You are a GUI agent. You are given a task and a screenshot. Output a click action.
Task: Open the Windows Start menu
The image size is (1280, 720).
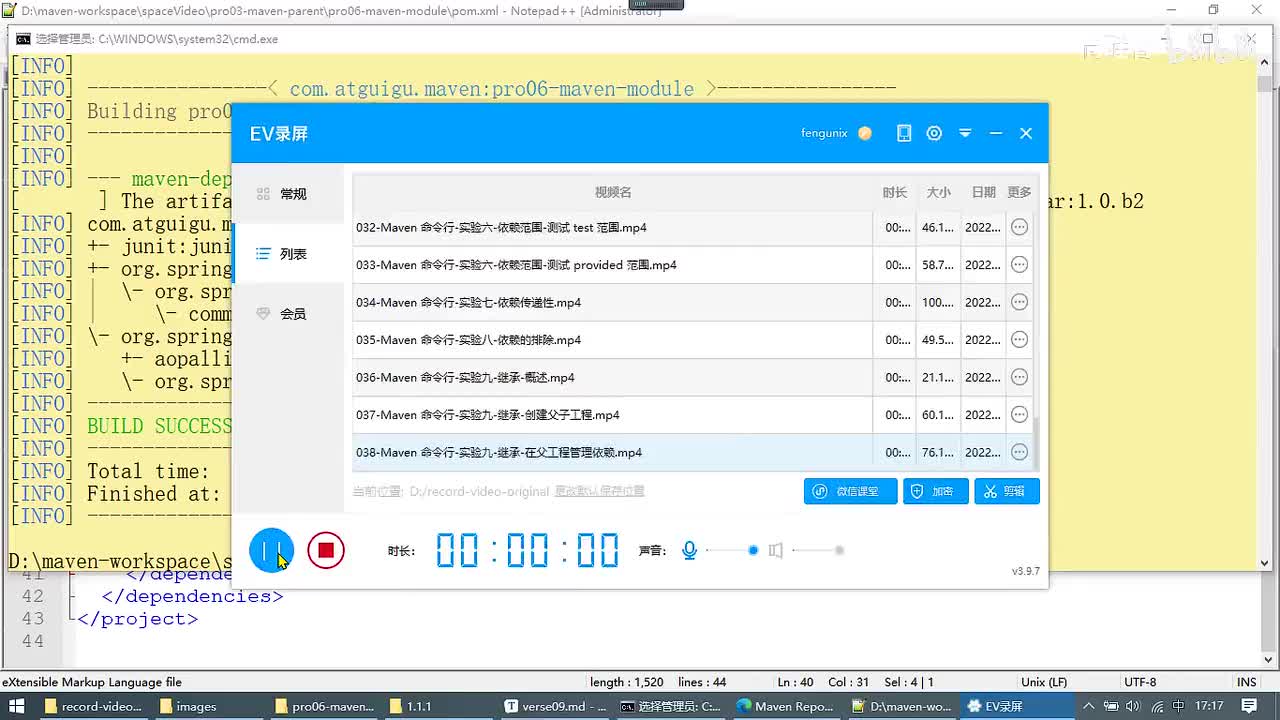(17, 706)
